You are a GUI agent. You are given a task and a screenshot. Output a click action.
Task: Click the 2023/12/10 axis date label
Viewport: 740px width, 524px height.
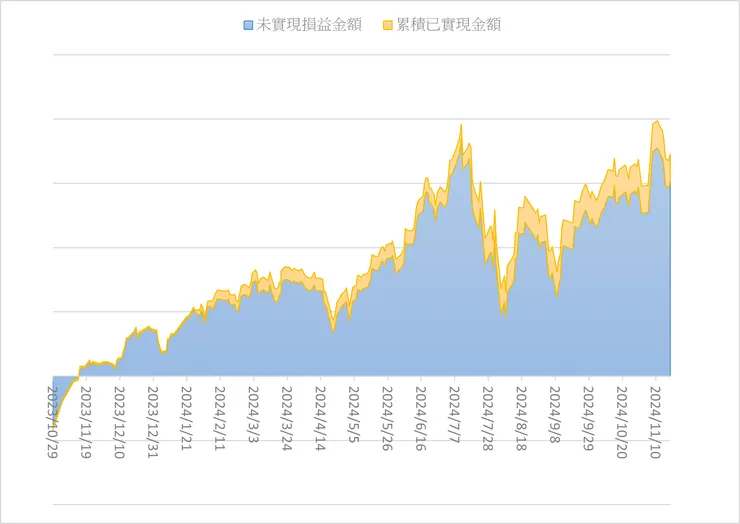click(119, 423)
